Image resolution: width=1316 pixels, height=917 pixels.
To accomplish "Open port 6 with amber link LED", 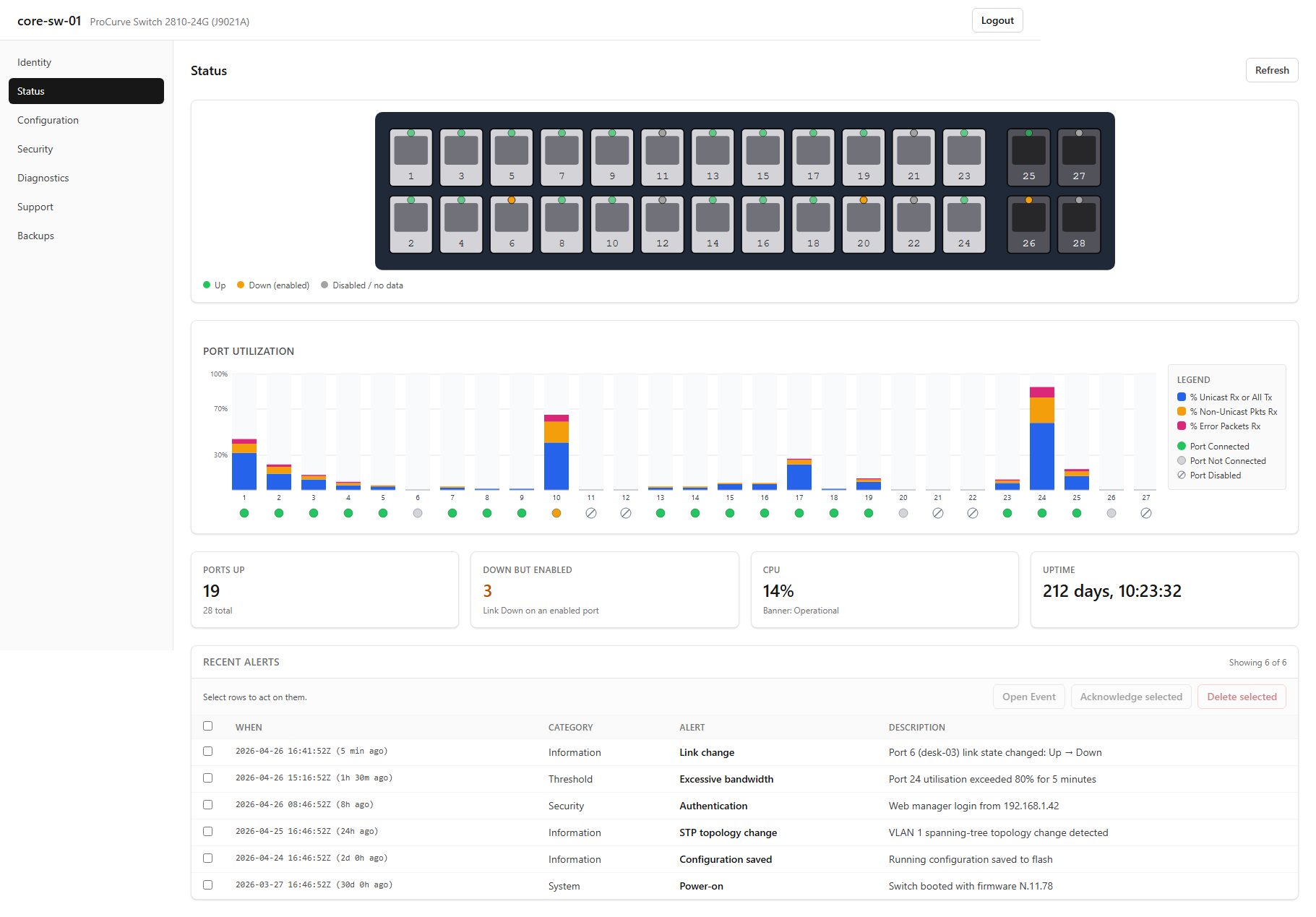I will [x=512, y=225].
